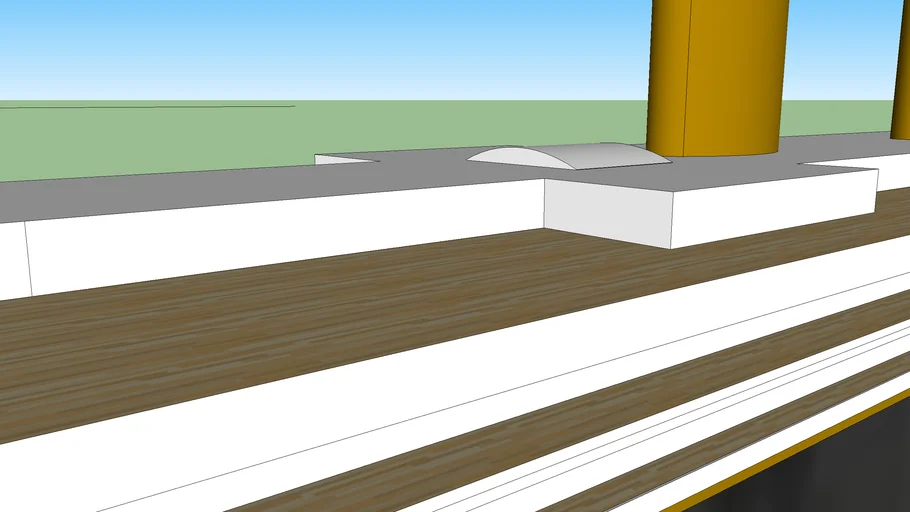
Task: Click the white raised section right of funnel
Action: pos(850,159)
